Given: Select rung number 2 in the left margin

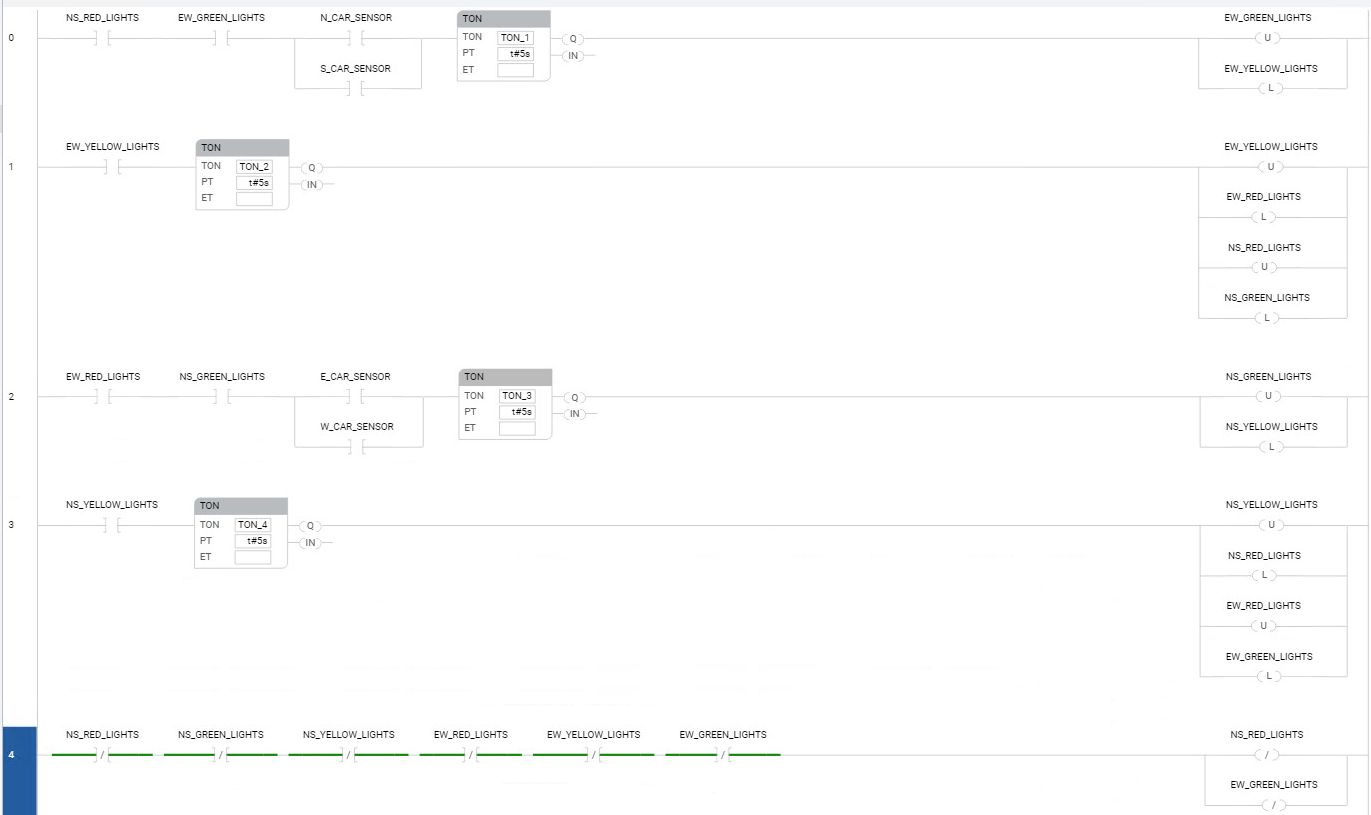Looking at the screenshot, I should pyautogui.click(x=12, y=397).
